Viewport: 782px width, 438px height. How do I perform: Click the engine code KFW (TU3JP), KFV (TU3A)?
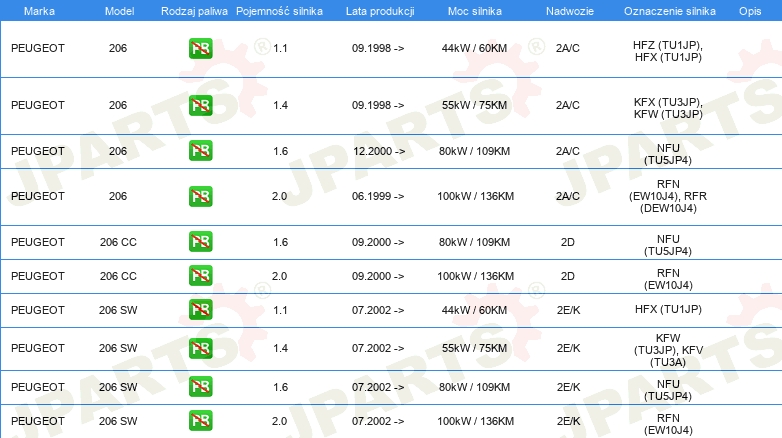[668, 350]
